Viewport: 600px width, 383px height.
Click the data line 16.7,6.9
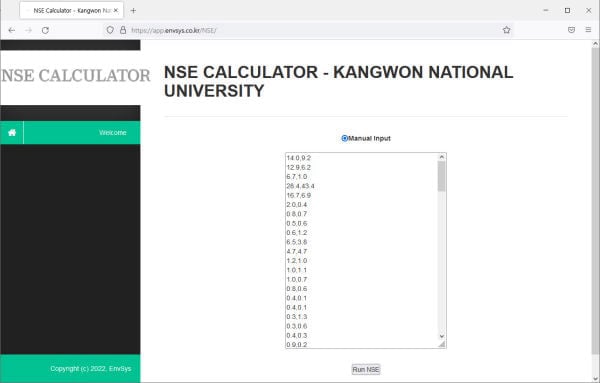(x=298, y=196)
